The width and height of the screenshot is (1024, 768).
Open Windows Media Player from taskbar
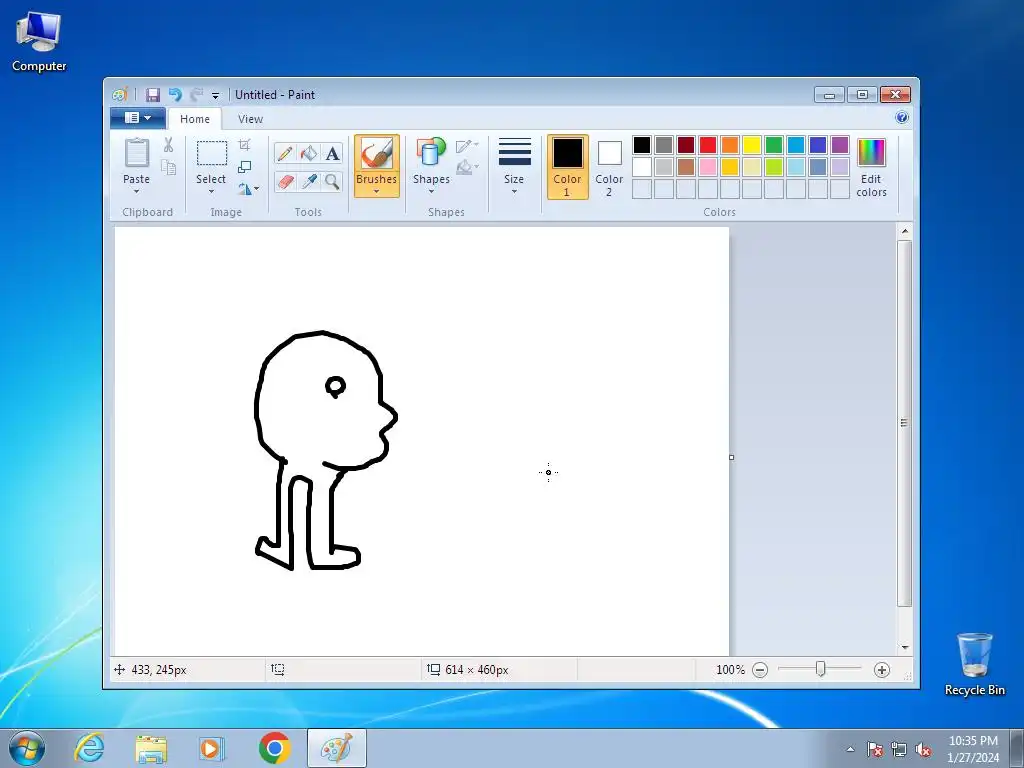click(x=212, y=748)
